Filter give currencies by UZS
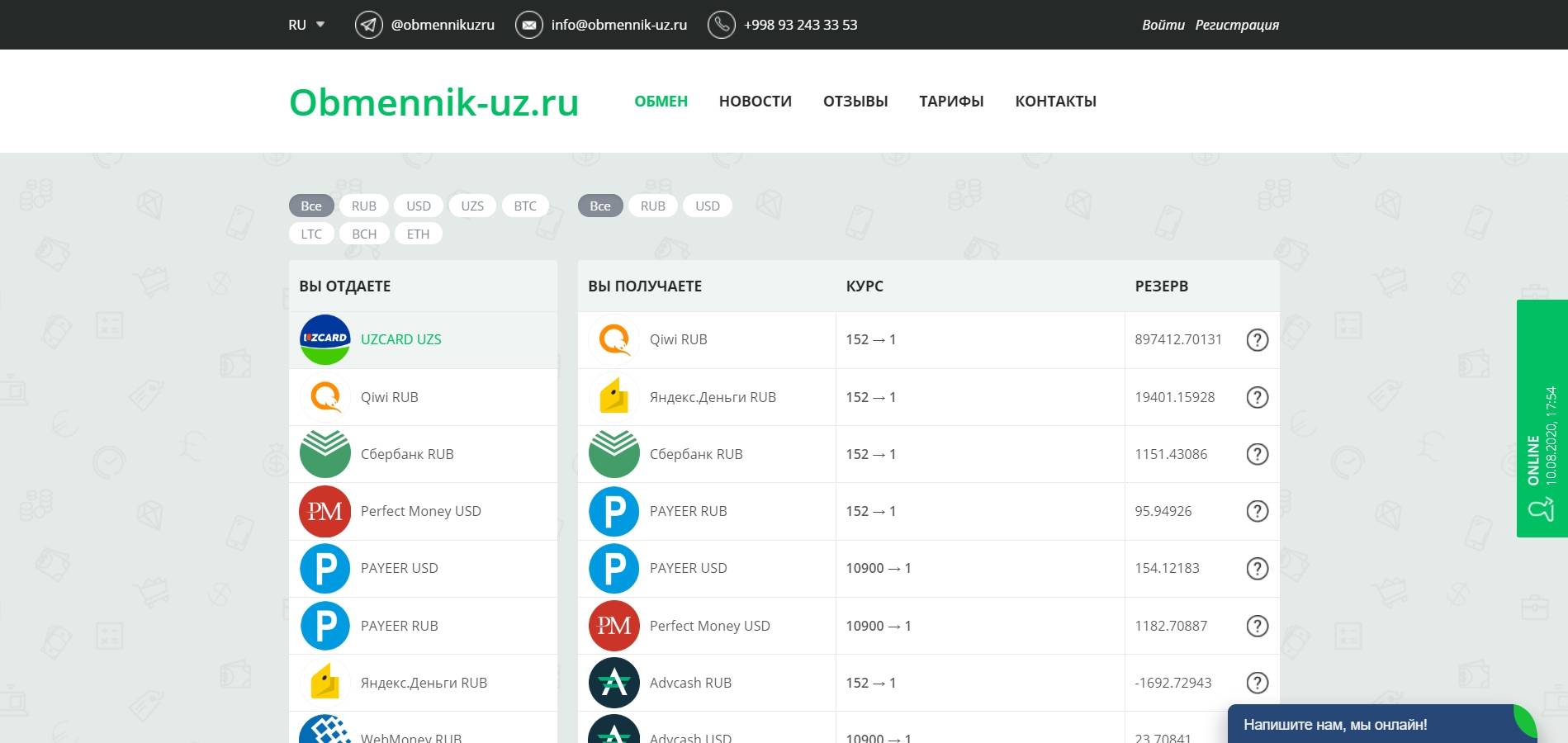The height and width of the screenshot is (743, 1568). coord(472,206)
